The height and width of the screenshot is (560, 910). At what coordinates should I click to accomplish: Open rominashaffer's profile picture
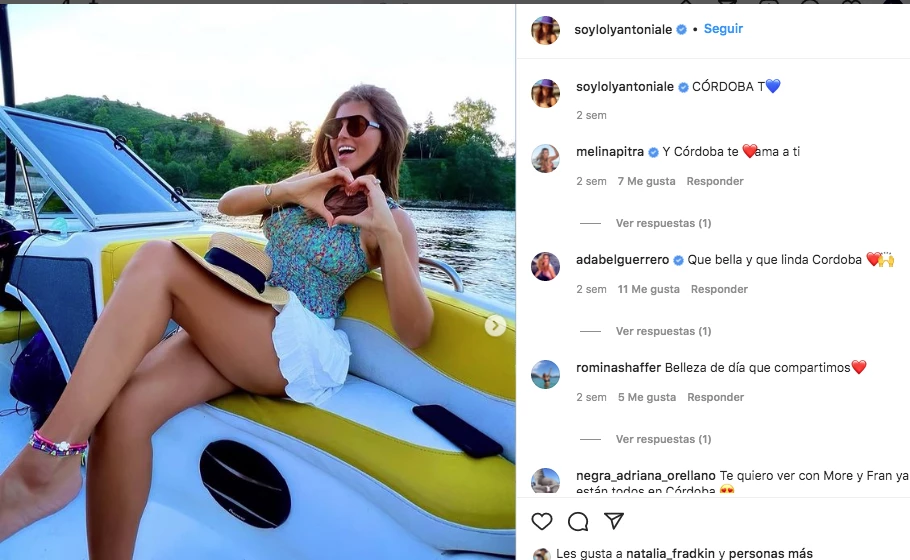click(x=545, y=374)
